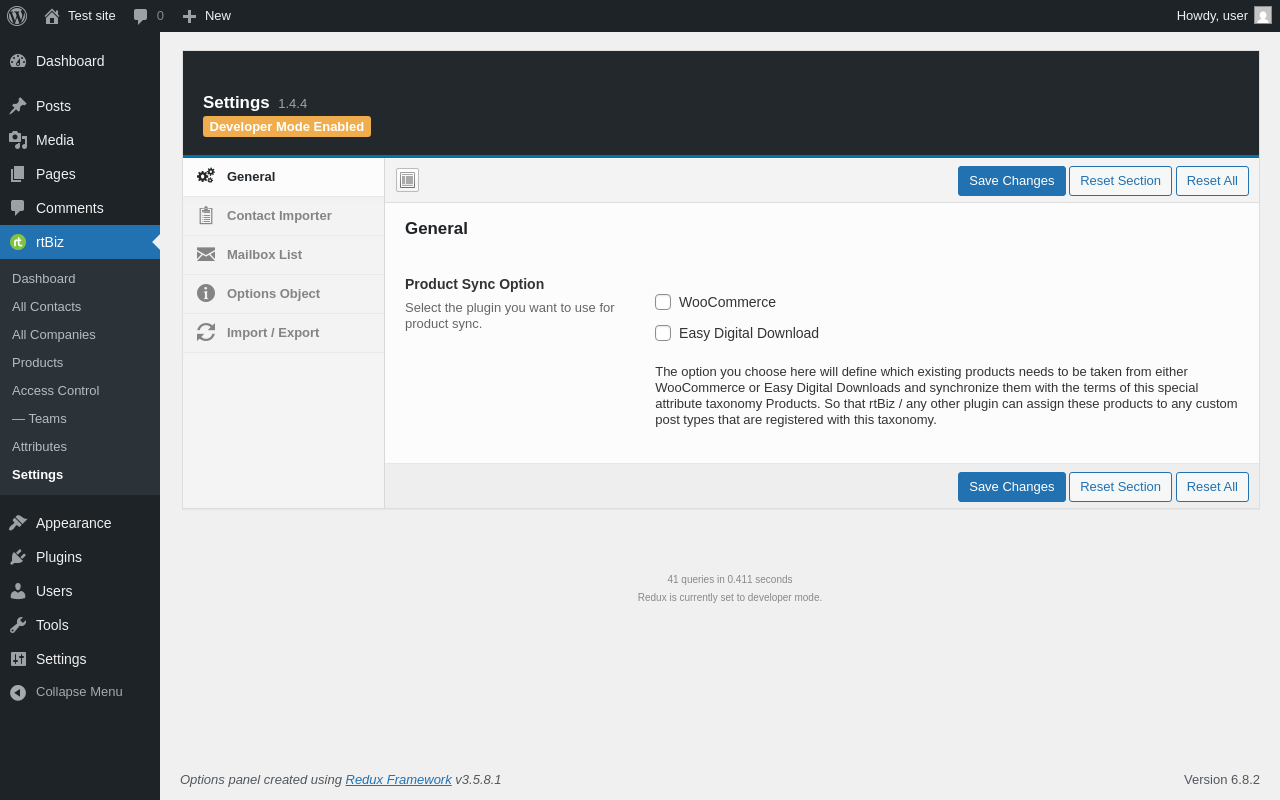Click the Settings sliders icon in sidebar
Image resolution: width=1280 pixels, height=800 pixels.
18,659
